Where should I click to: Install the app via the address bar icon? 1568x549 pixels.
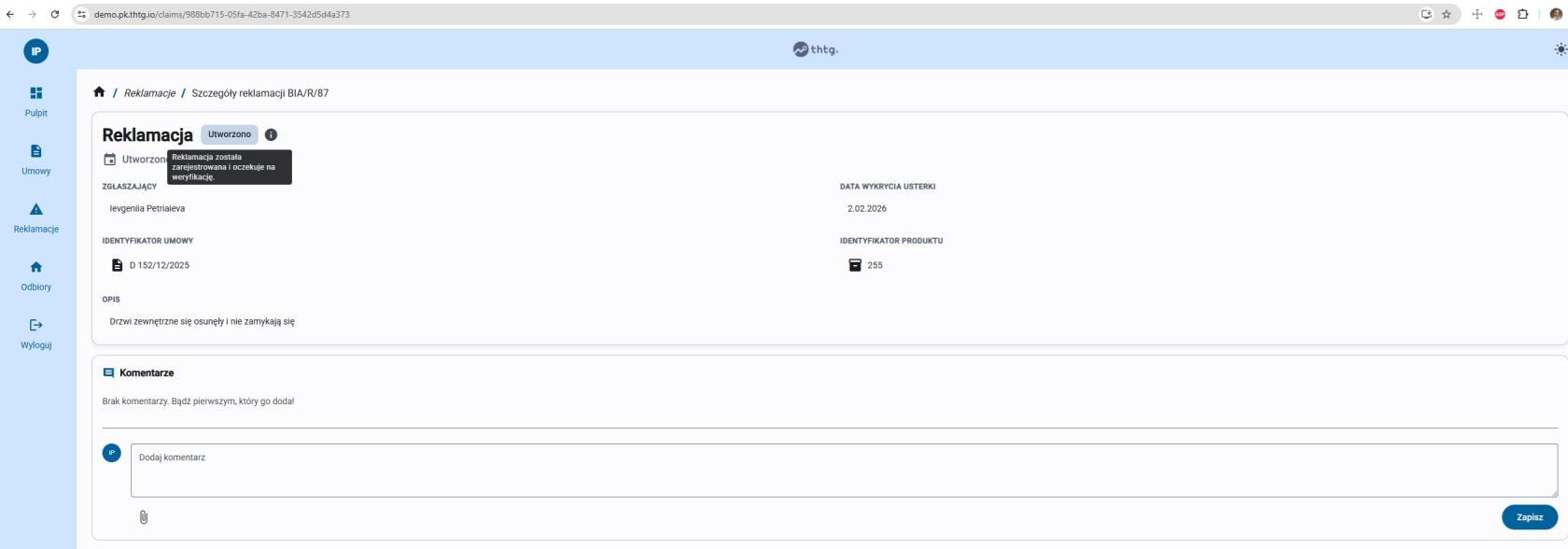pos(1426,14)
